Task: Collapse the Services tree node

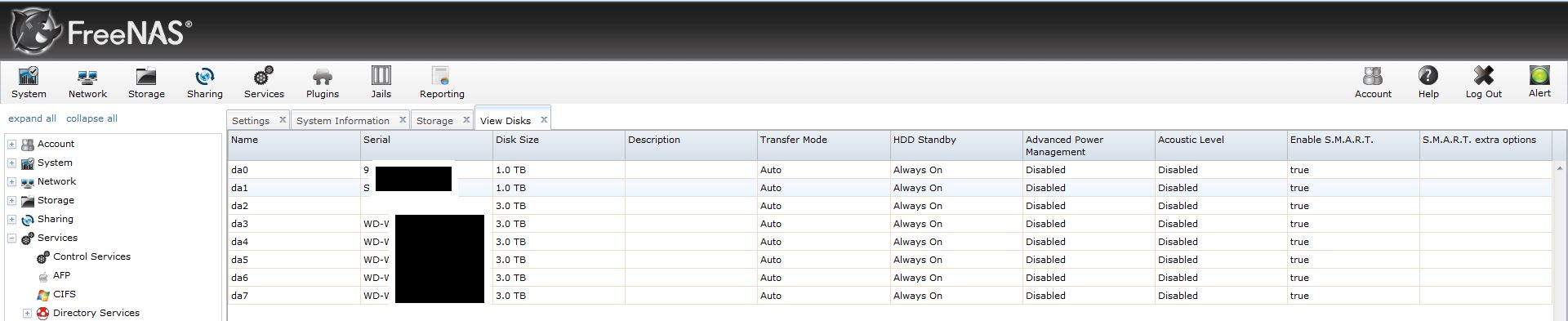Action: [x=12, y=238]
